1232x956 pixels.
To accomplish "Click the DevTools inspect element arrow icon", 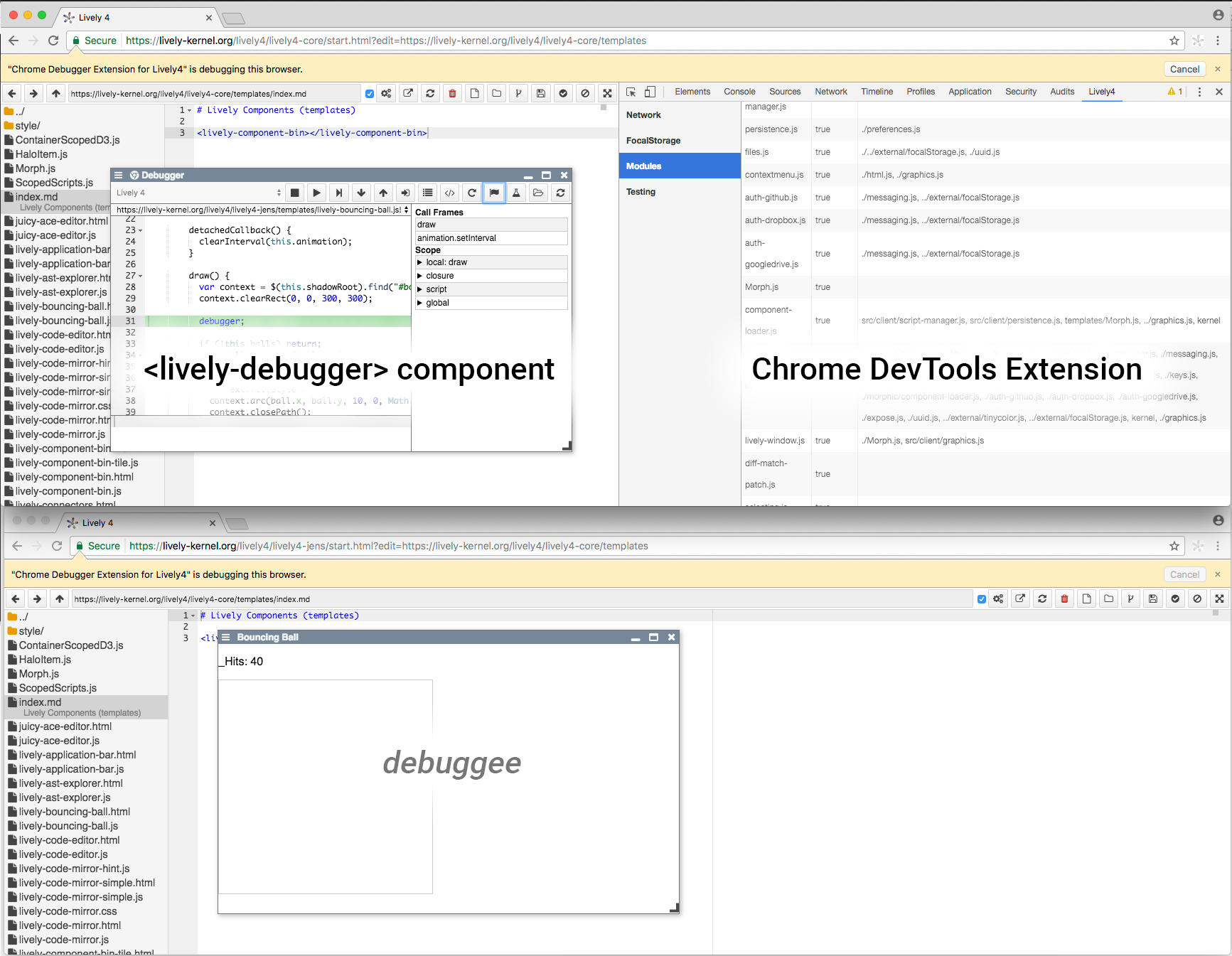I will (x=631, y=92).
